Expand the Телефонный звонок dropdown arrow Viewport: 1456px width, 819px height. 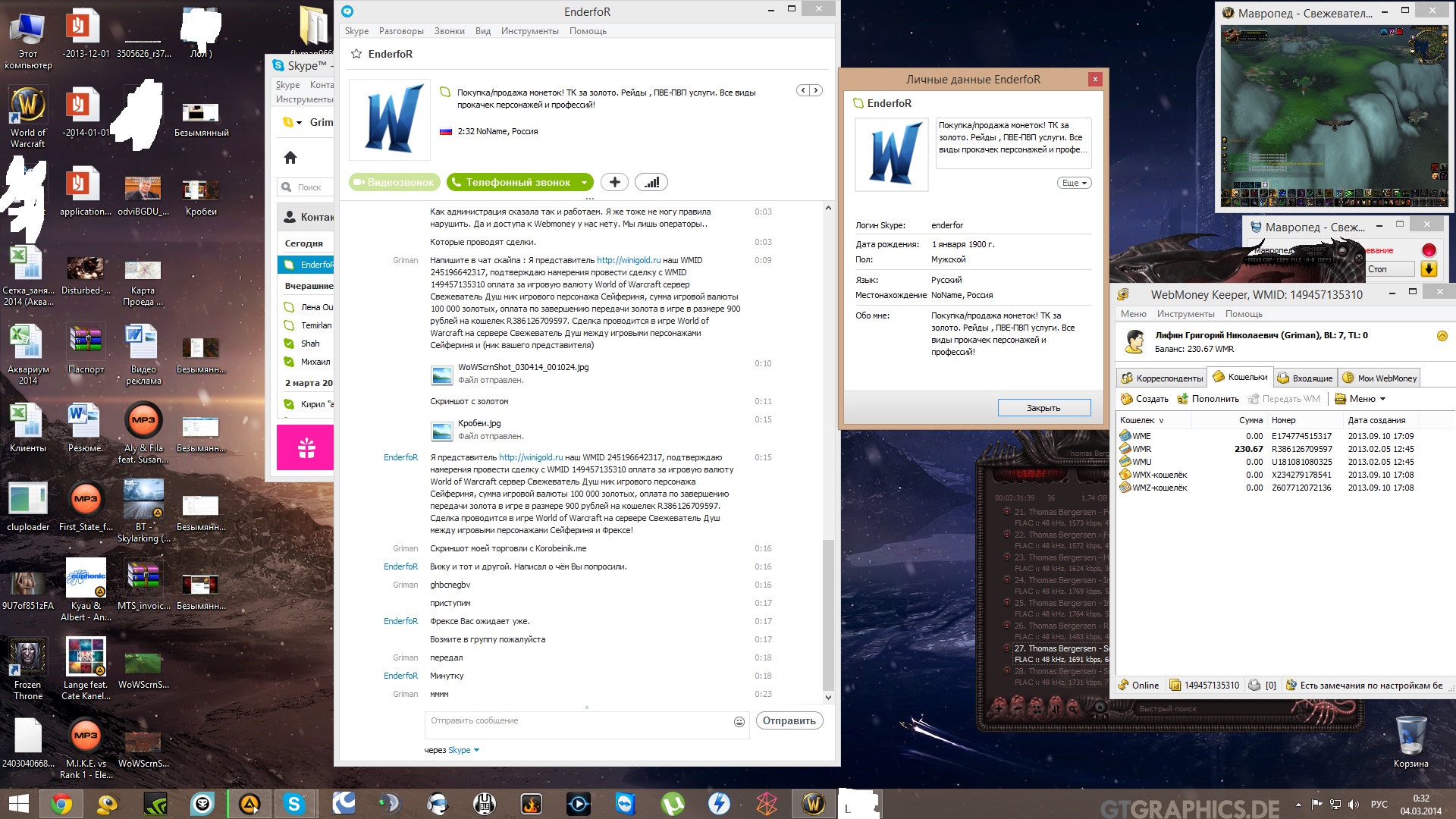click(584, 183)
